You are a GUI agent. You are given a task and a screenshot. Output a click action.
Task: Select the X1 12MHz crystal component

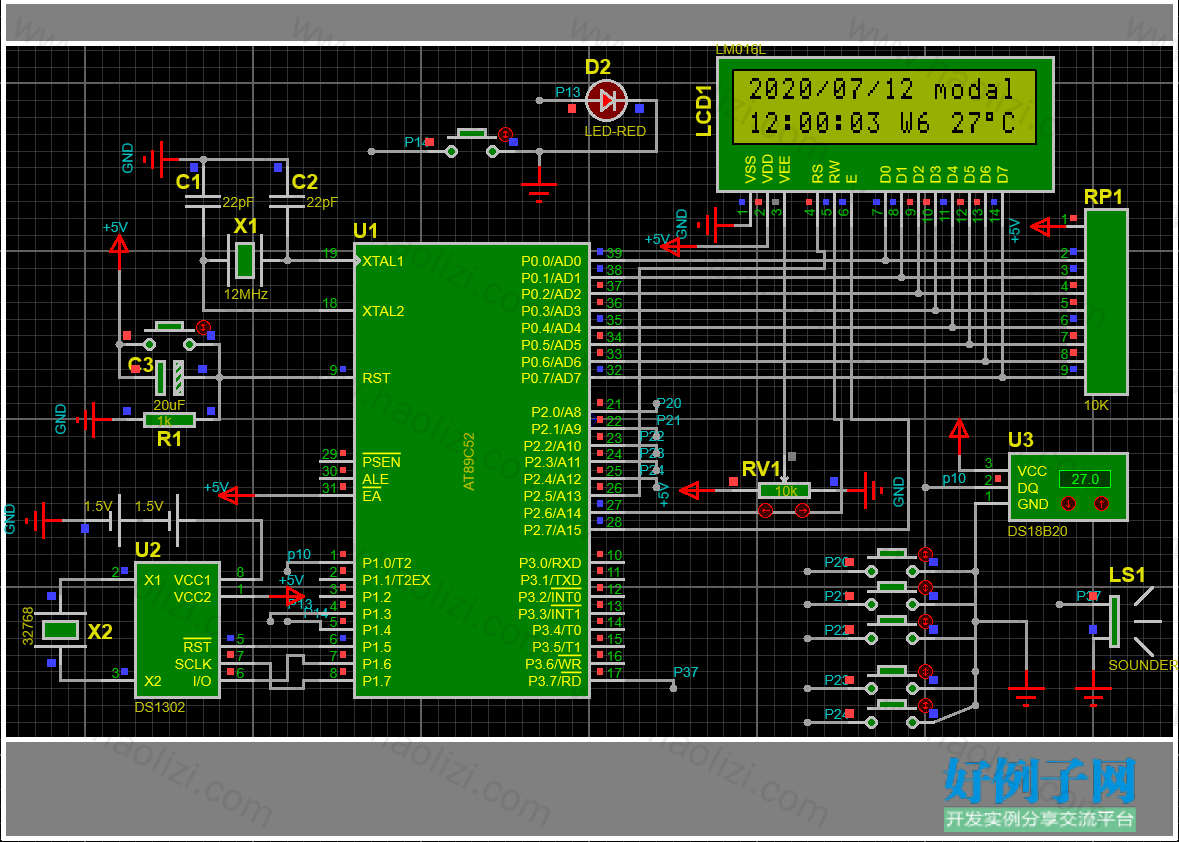click(x=244, y=260)
